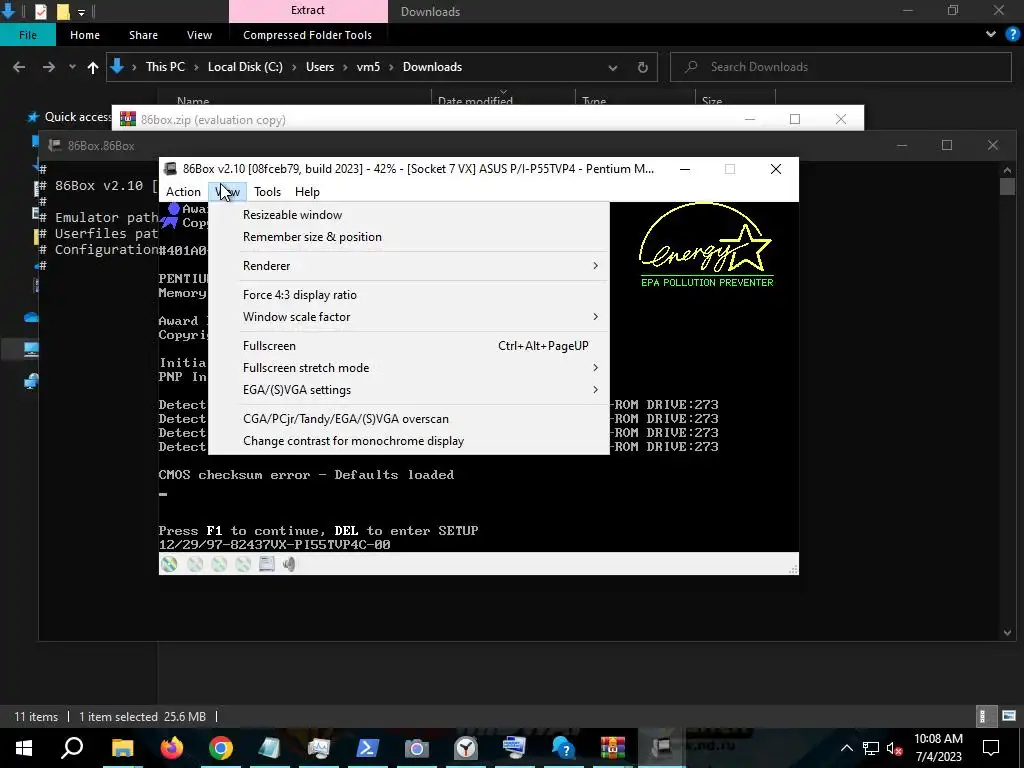Screen dimensions: 1024x768
Task: Open PowerShell from the taskbar
Action: pos(368,748)
